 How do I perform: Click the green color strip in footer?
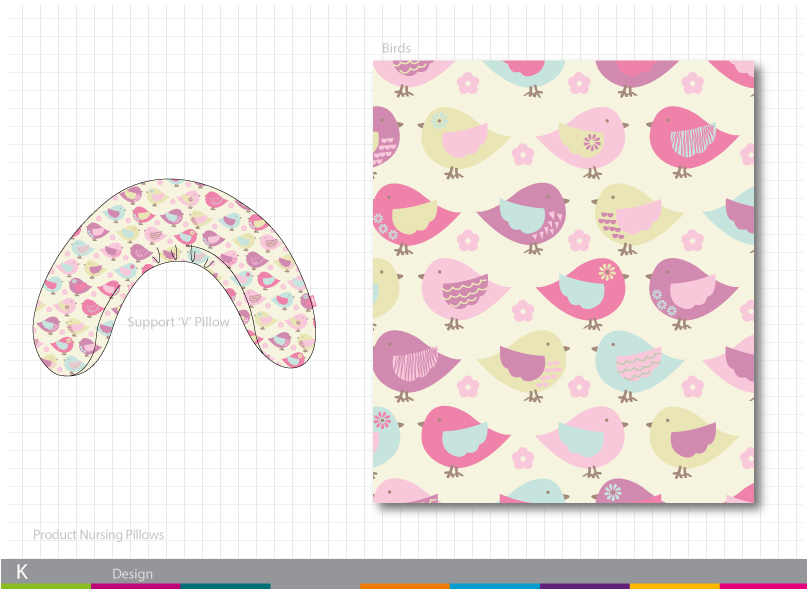45,586
